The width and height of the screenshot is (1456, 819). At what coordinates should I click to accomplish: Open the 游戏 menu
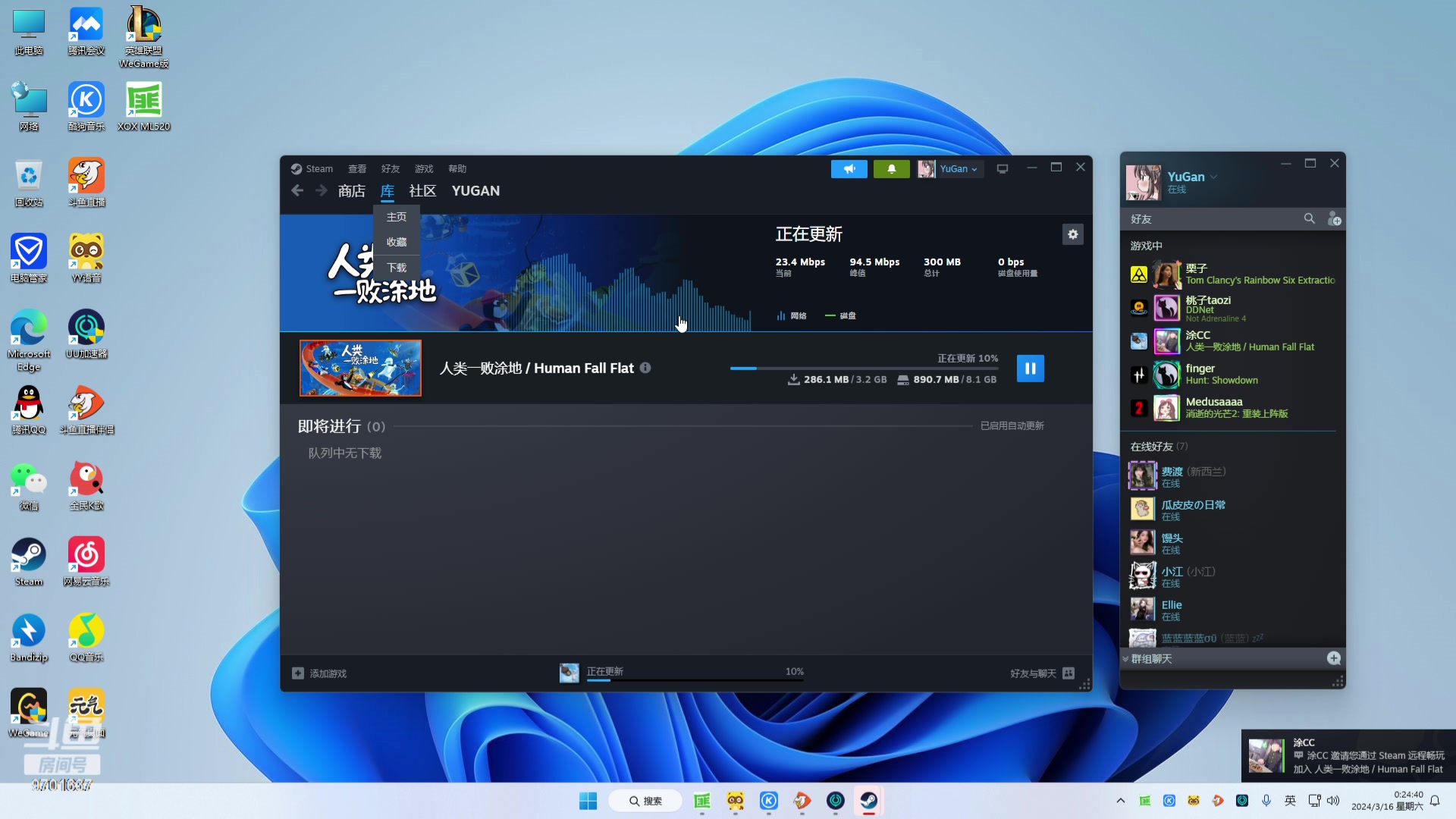pos(424,168)
